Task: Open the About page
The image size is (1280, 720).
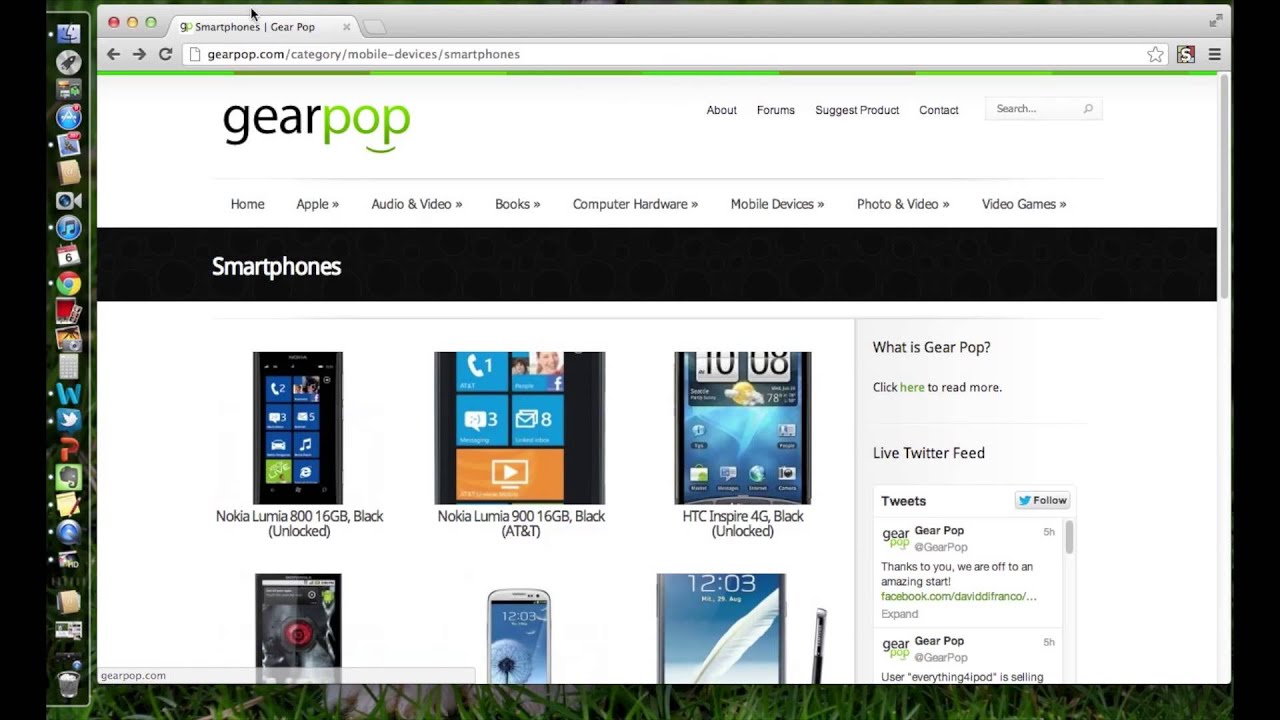Action: coord(721,110)
